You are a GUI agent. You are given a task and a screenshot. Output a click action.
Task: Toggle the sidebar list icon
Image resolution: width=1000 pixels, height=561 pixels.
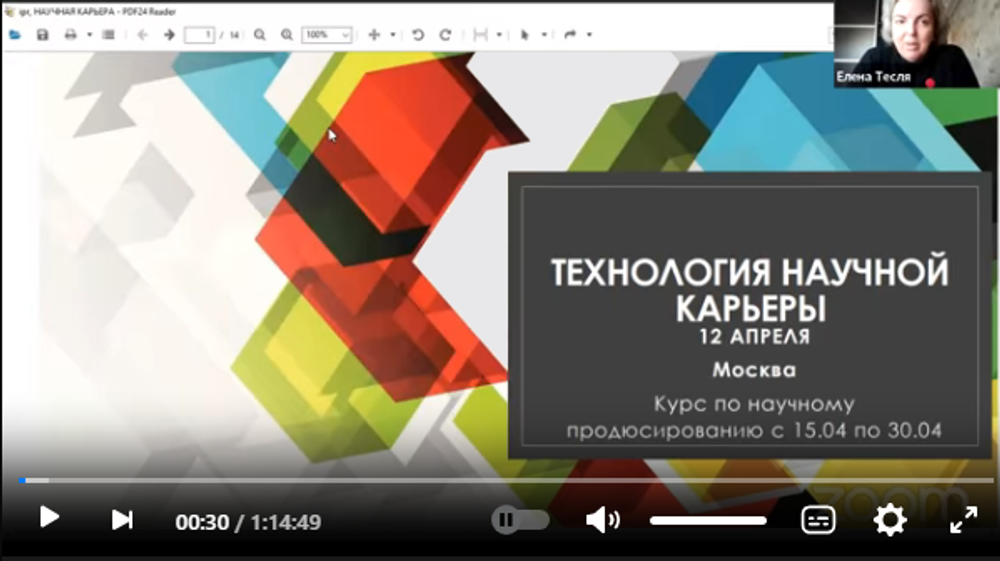(x=108, y=34)
